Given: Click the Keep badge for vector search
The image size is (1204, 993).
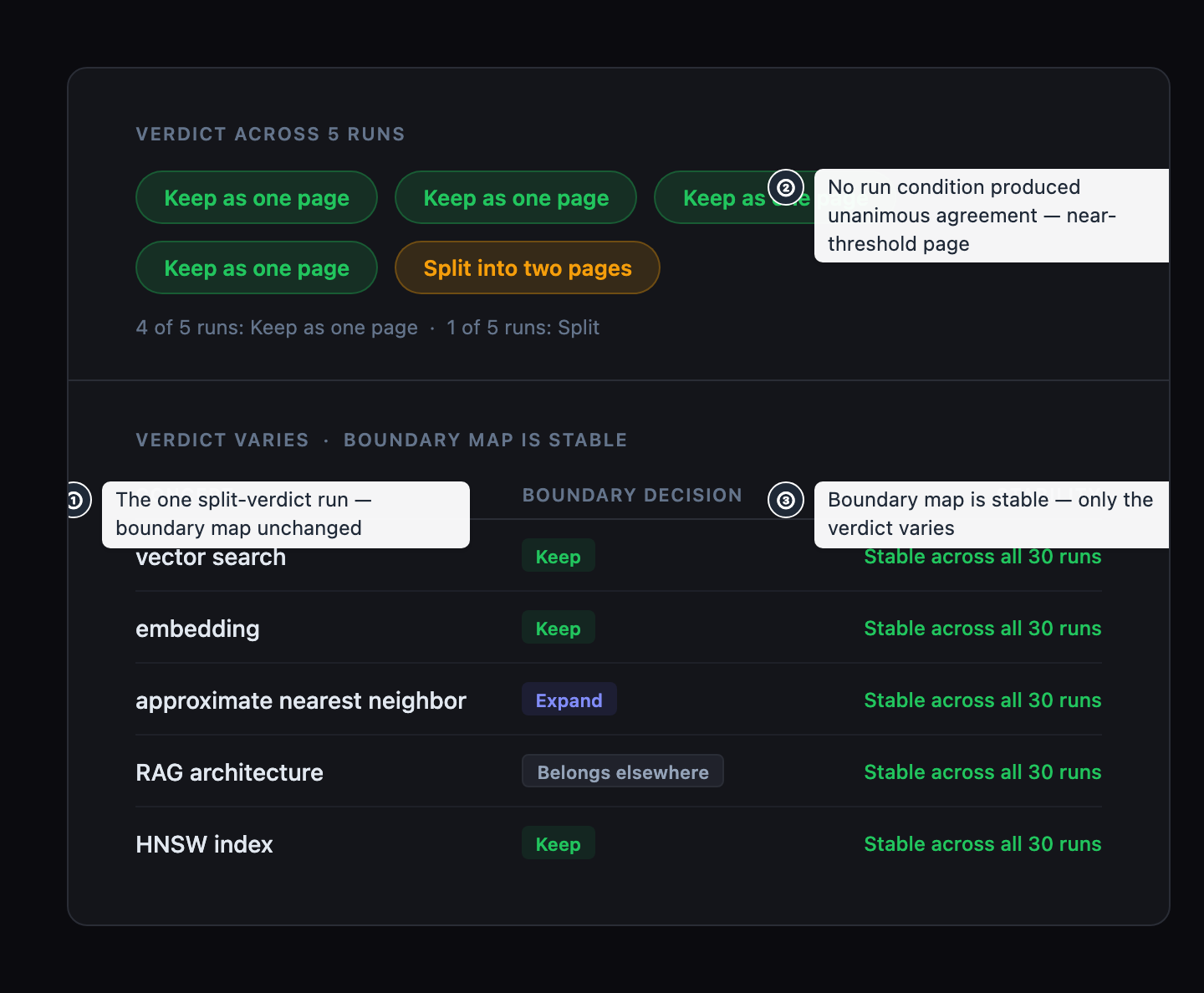Looking at the screenshot, I should pyautogui.click(x=559, y=556).
